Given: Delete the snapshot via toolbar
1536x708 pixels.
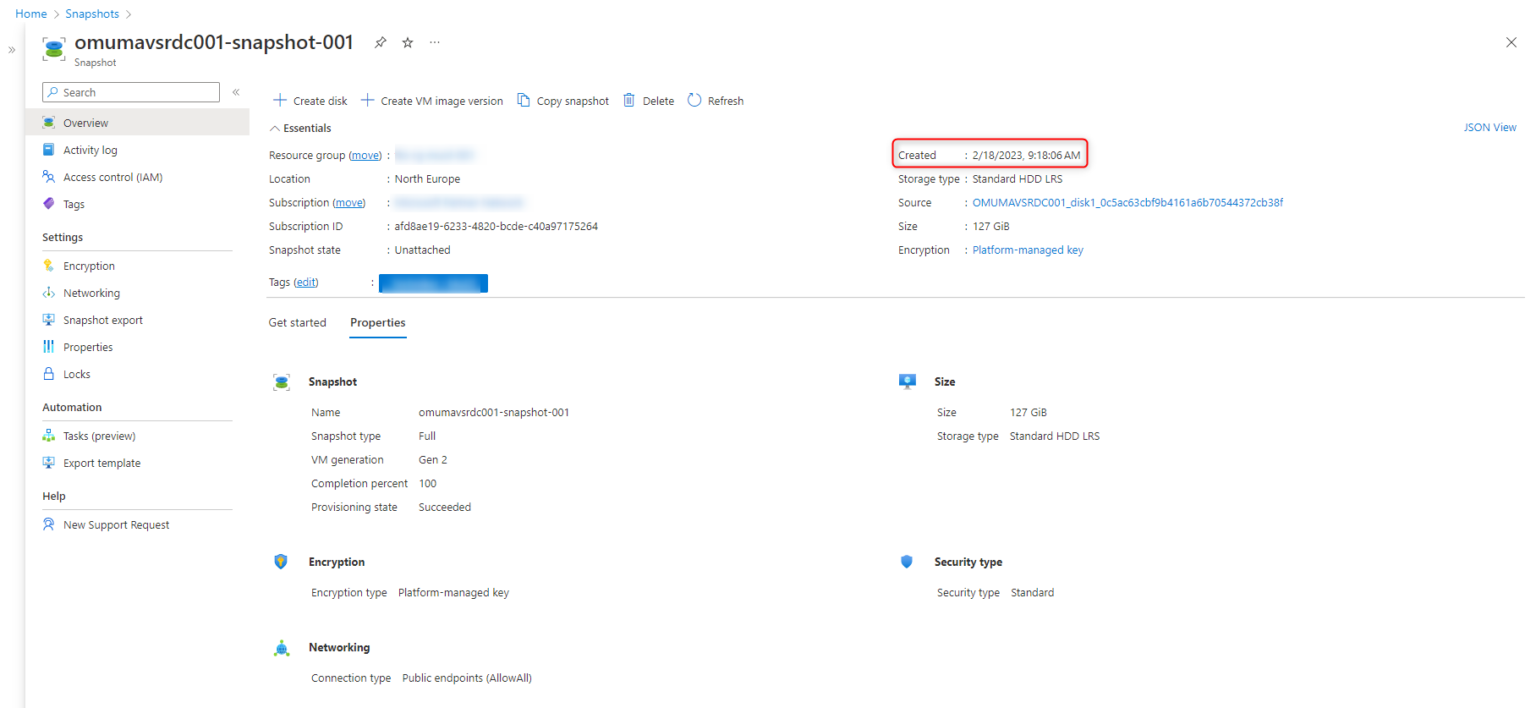Looking at the screenshot, I should (648, 101).
